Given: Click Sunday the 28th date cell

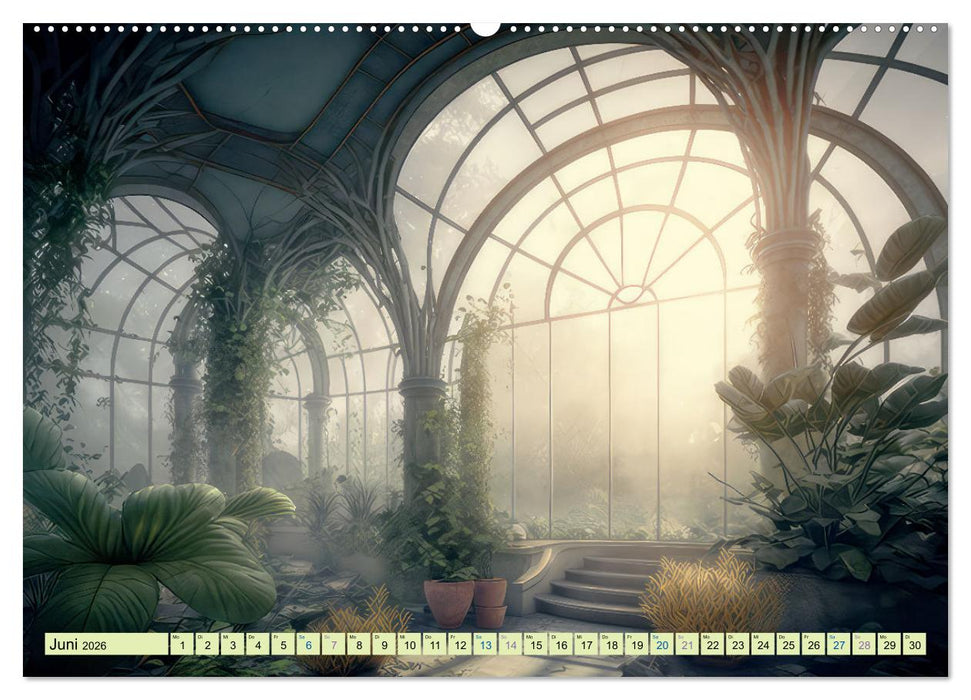Looking at the screenshot, I should coord(864,644).
